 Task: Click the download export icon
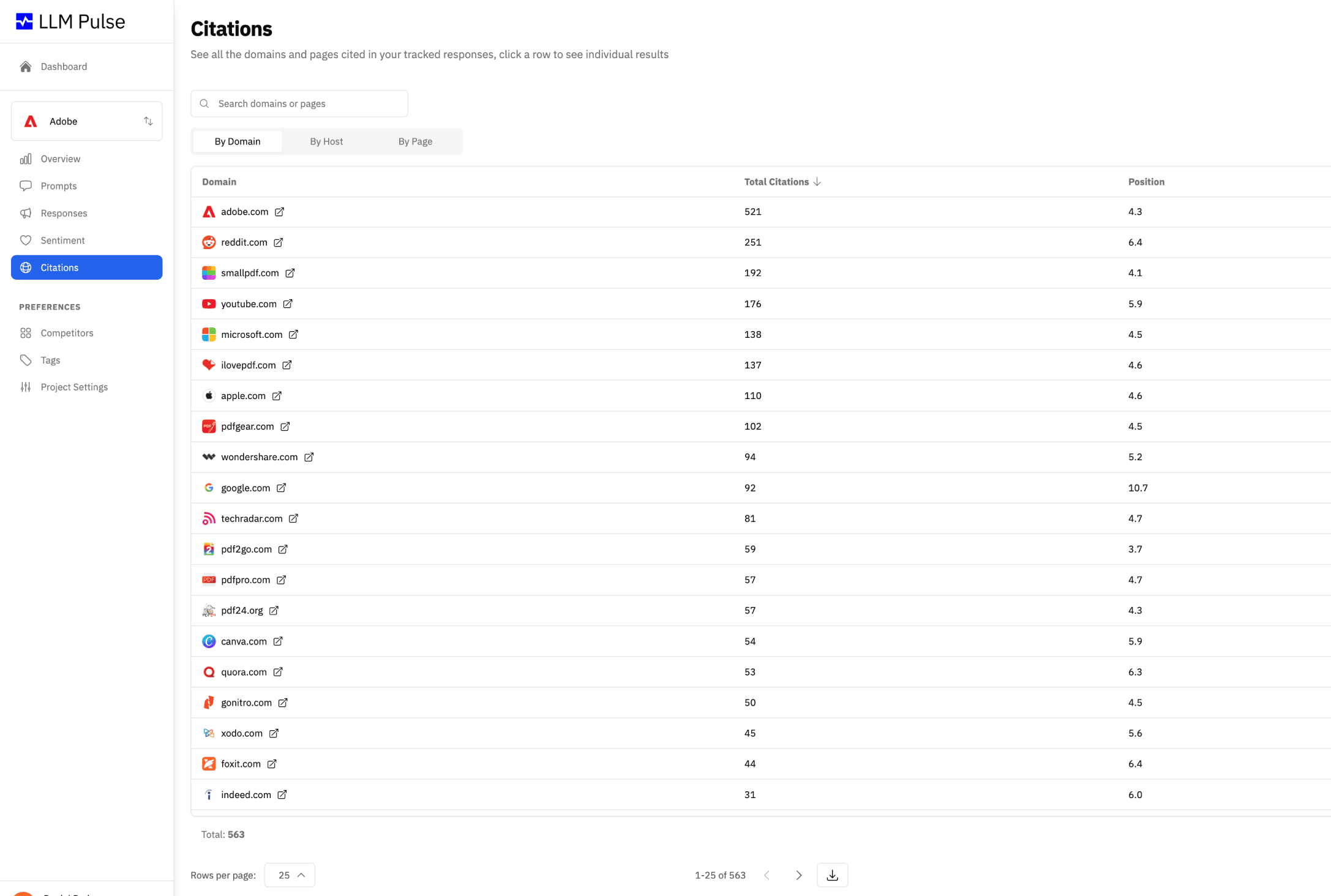click(x=832, y=875)
